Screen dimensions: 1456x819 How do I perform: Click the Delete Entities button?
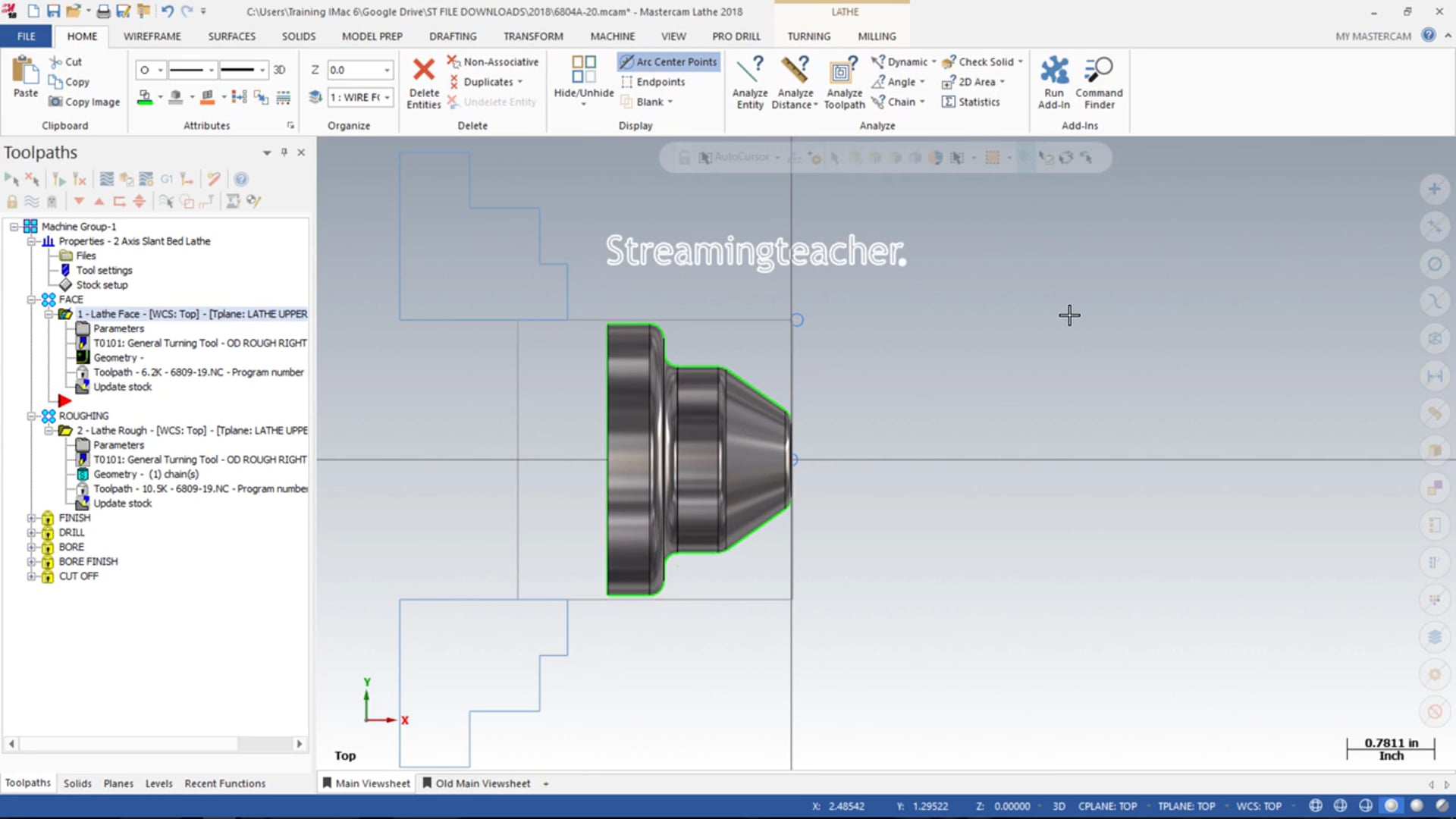pos(423,82)
